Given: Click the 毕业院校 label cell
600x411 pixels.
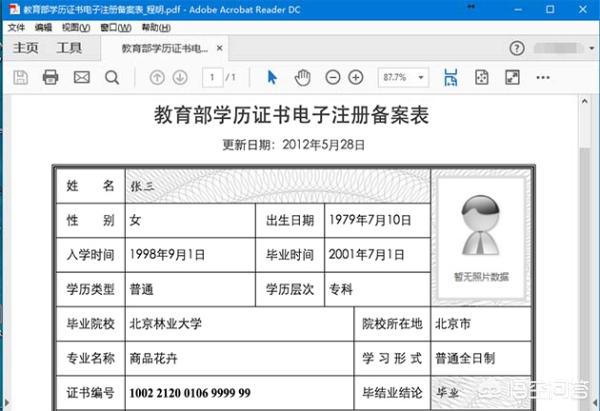Looking at the screenshot, I should click(91, 324).
